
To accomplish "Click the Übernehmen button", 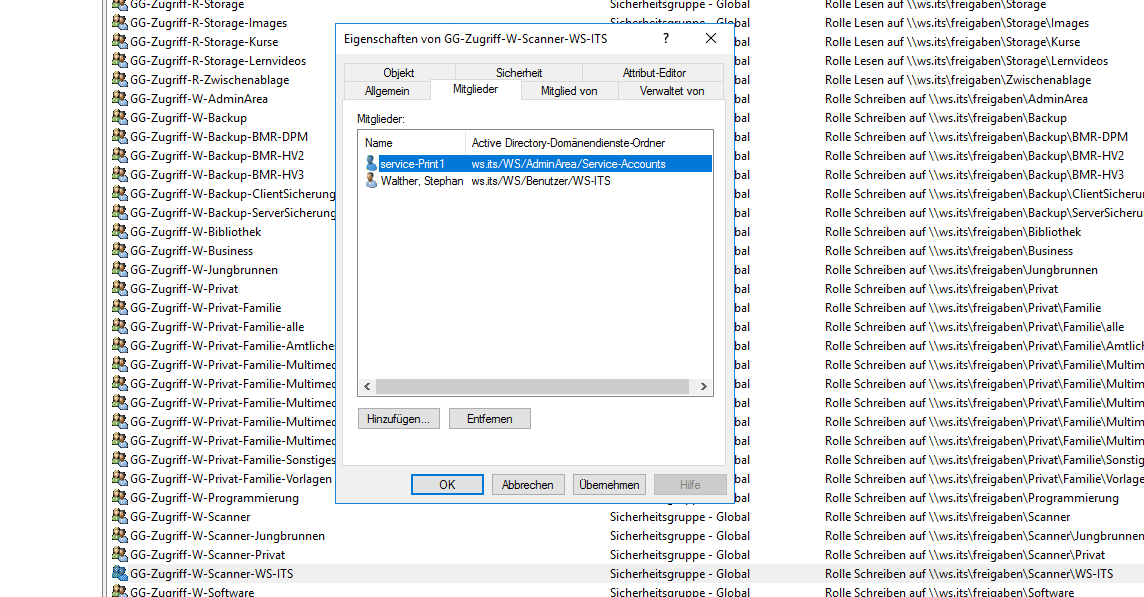I will click(x=609, y=484).
